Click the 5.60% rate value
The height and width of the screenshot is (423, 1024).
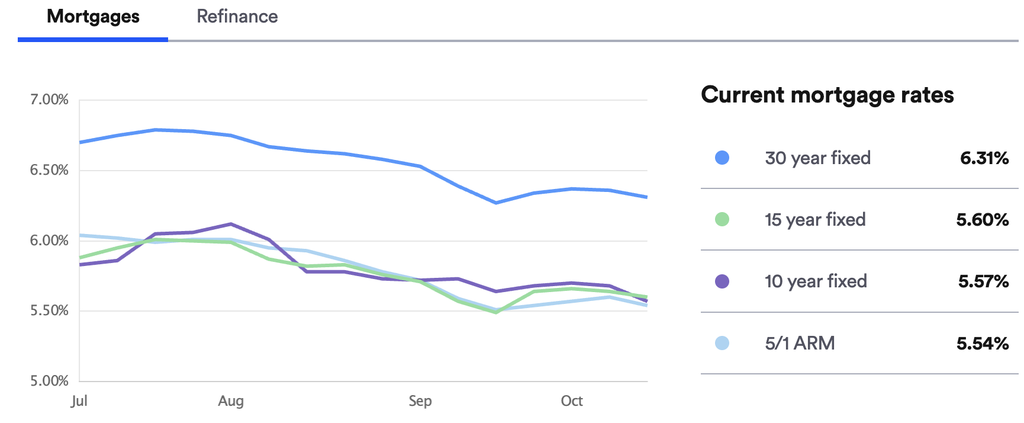pos(983,220)
